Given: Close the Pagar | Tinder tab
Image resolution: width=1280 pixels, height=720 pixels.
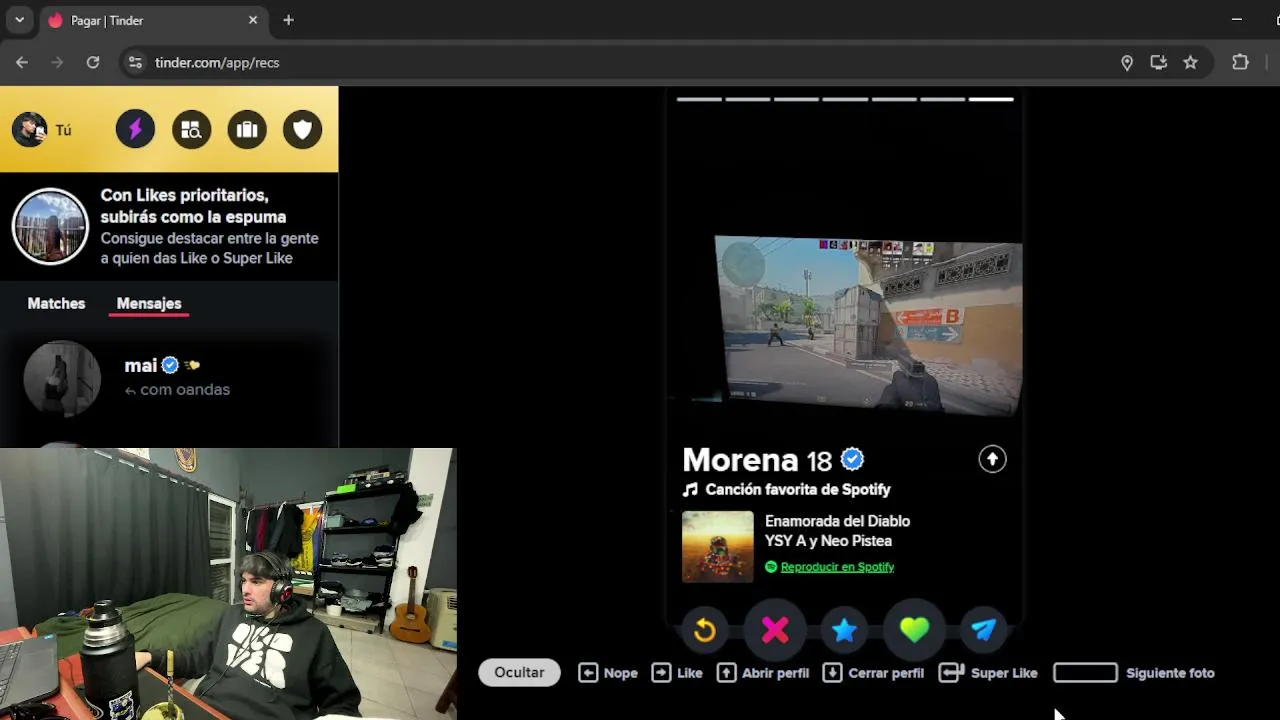Looking at the screenshot, I should (253, 20).
